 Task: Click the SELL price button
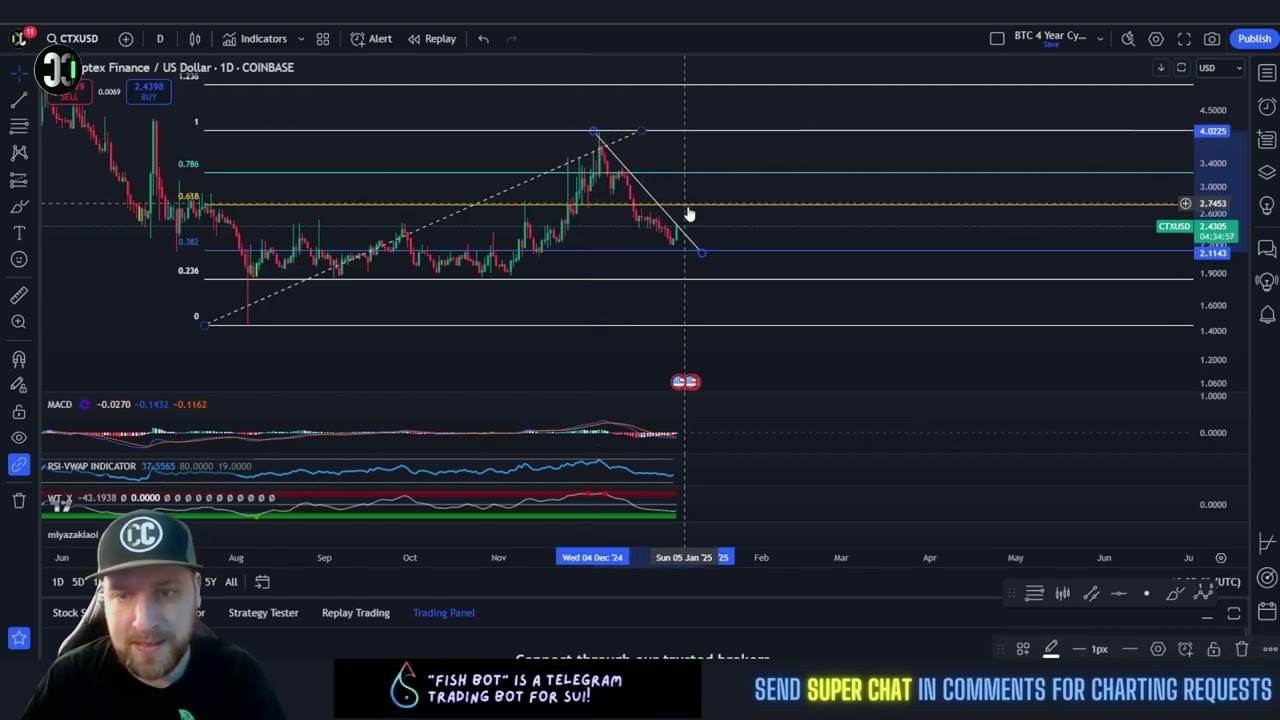[69, 91]
